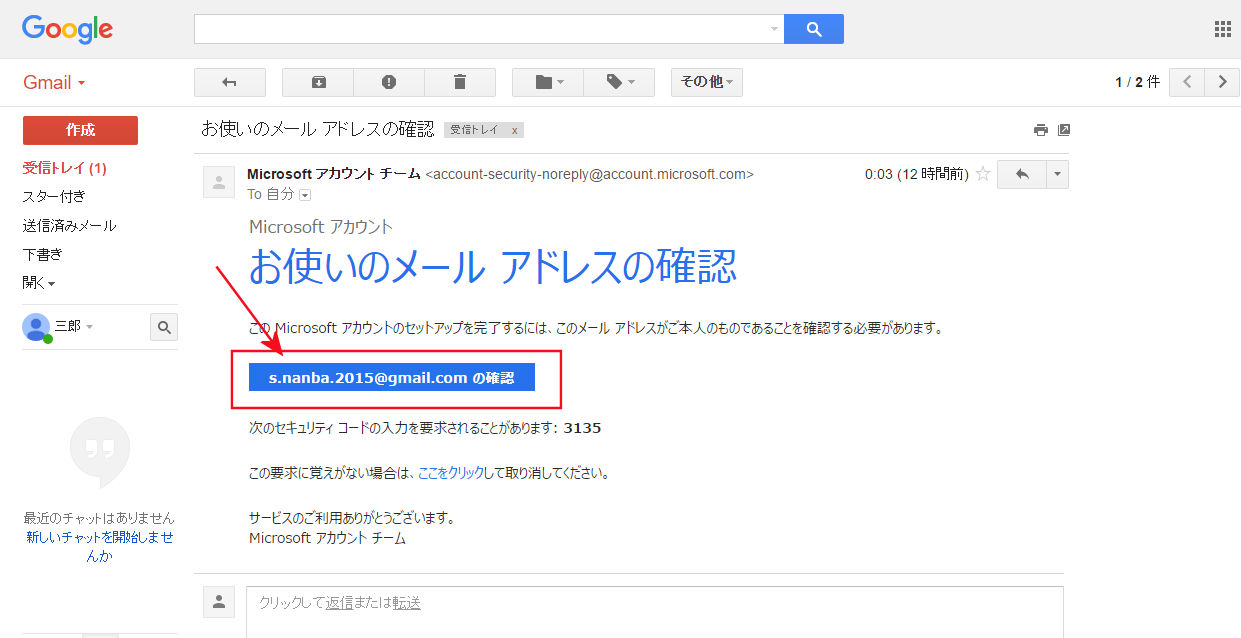The width and height of the screenshot is (1241, 638).
Task: Report this message as spam
Action: [x=389, y=82]
